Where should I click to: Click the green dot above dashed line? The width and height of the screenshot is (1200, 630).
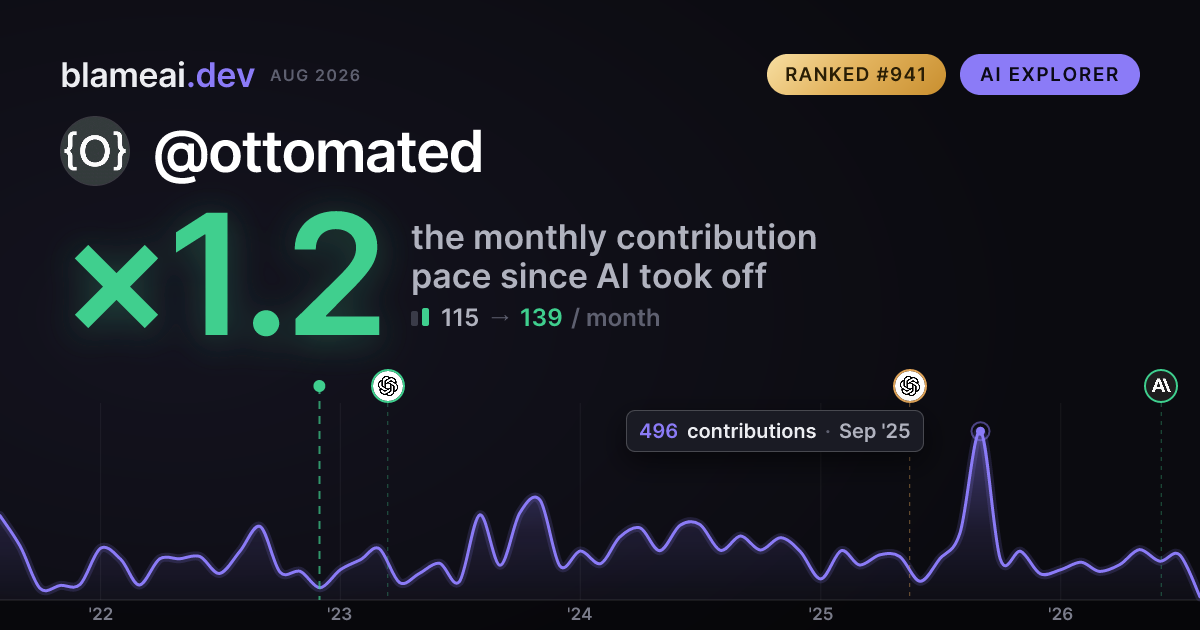click(319, 386)
